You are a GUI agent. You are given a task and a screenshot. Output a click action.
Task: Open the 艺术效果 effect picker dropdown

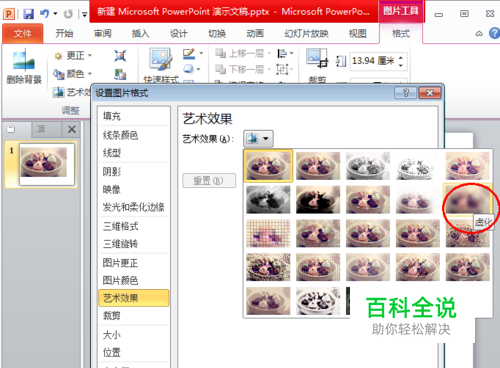click(x=258, y=138)
